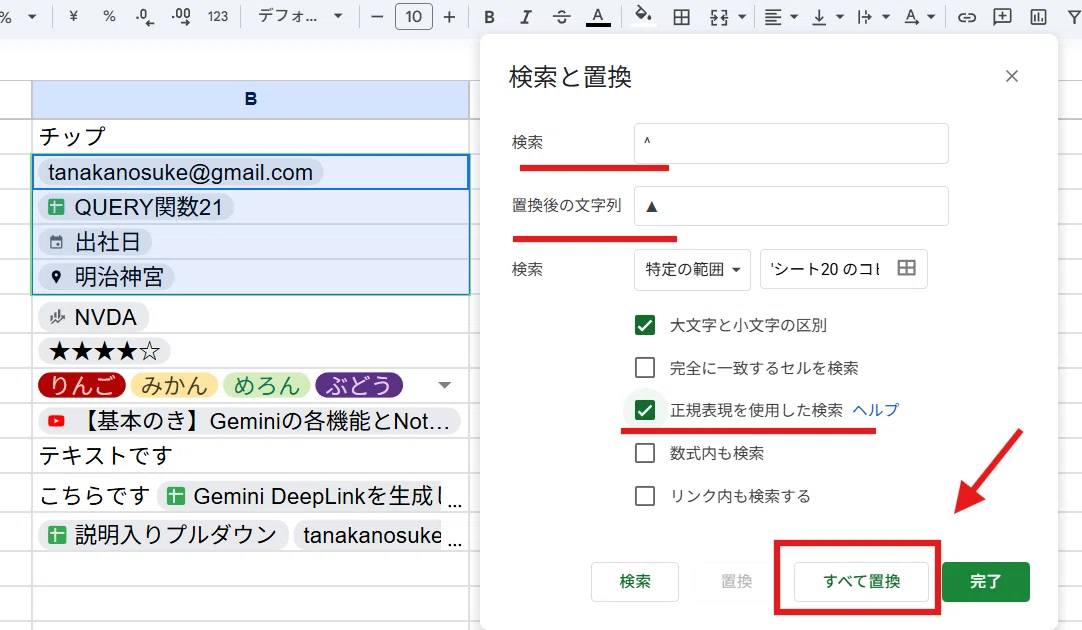Toggle italic formatting
The height and width of the screenshot is (630, 1082).
pos(525,17)
